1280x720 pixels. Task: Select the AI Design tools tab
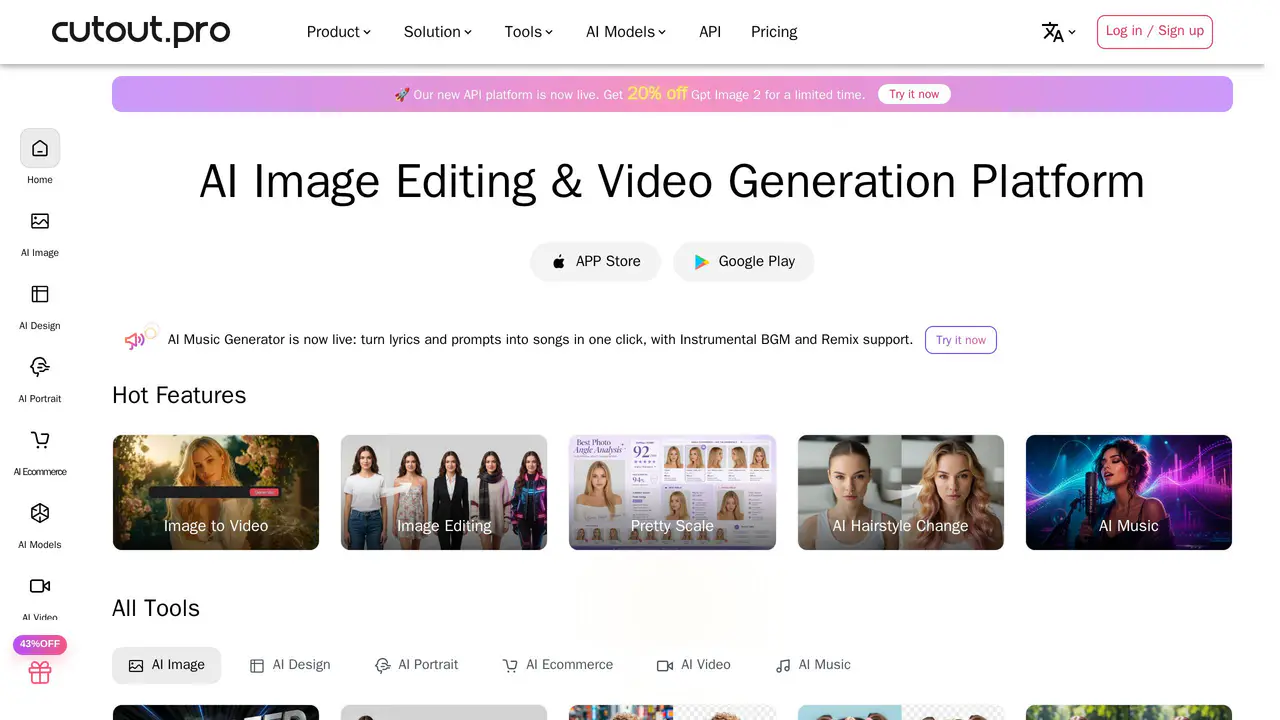click(290, 665)
